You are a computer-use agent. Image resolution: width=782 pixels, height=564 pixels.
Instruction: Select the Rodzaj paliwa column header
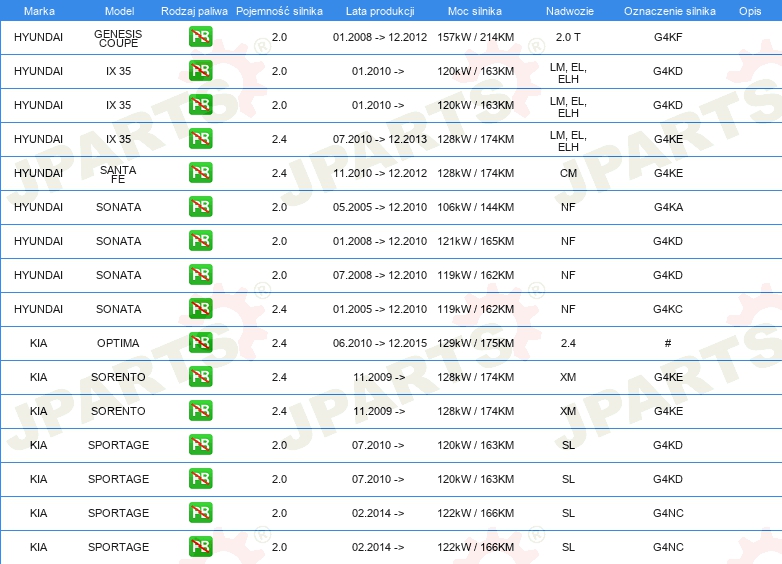tap(194, 10)
